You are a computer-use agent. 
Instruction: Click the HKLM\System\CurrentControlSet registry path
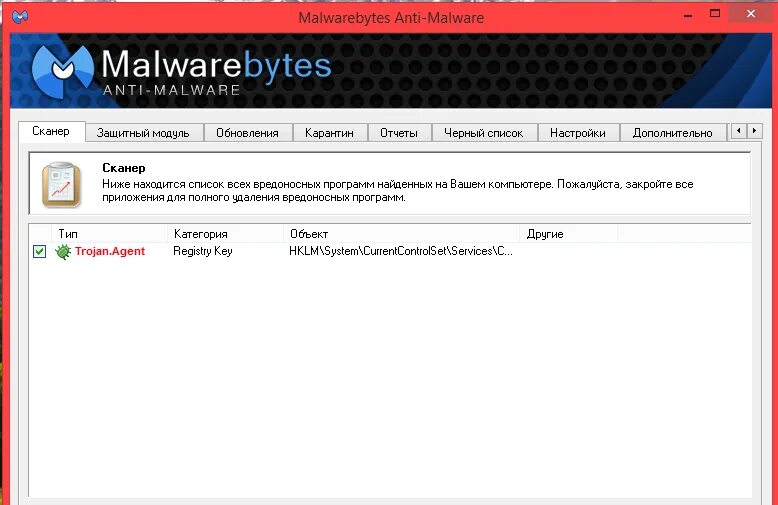[x=401, y=251]
